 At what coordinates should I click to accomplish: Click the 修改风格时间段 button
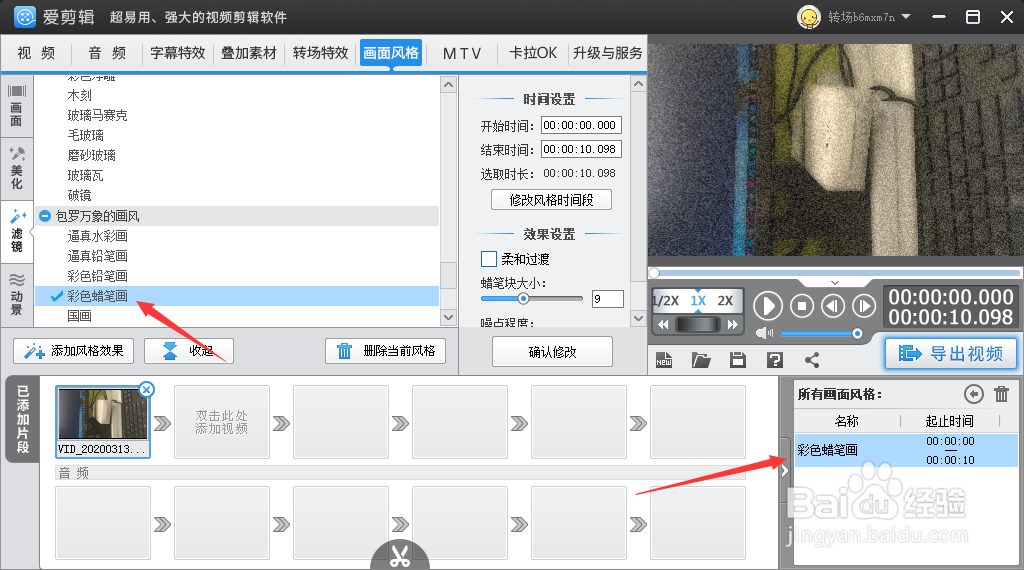(x=551, y=200)
